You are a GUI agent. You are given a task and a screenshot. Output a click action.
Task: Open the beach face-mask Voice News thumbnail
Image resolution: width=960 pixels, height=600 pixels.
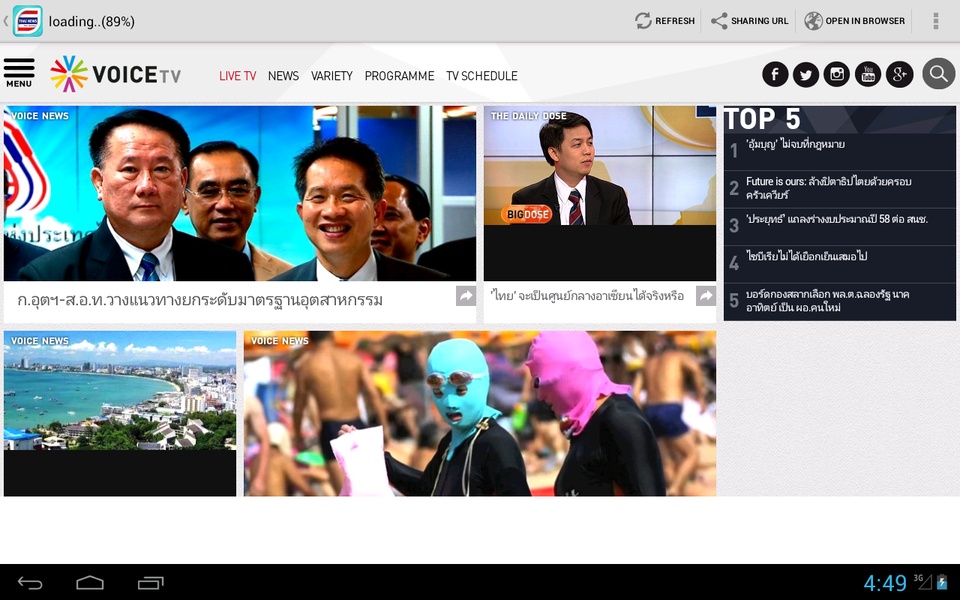click(480, 413)
